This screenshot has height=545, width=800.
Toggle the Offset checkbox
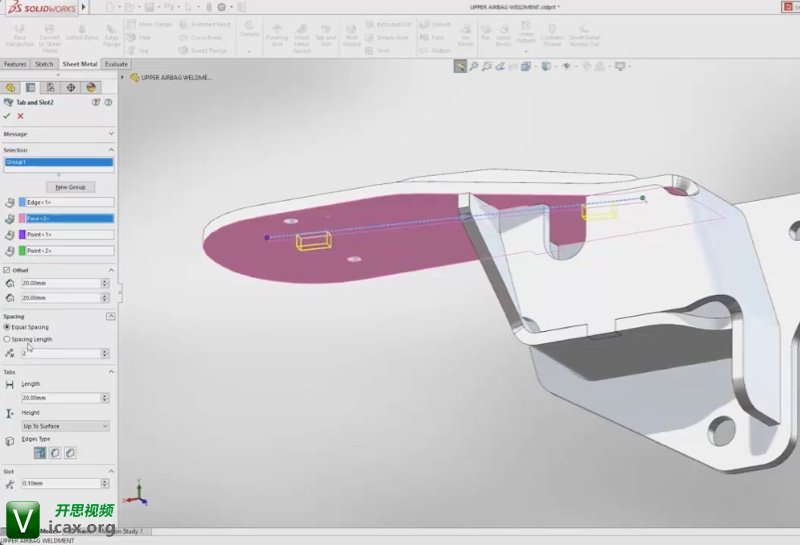click(7, 270)
